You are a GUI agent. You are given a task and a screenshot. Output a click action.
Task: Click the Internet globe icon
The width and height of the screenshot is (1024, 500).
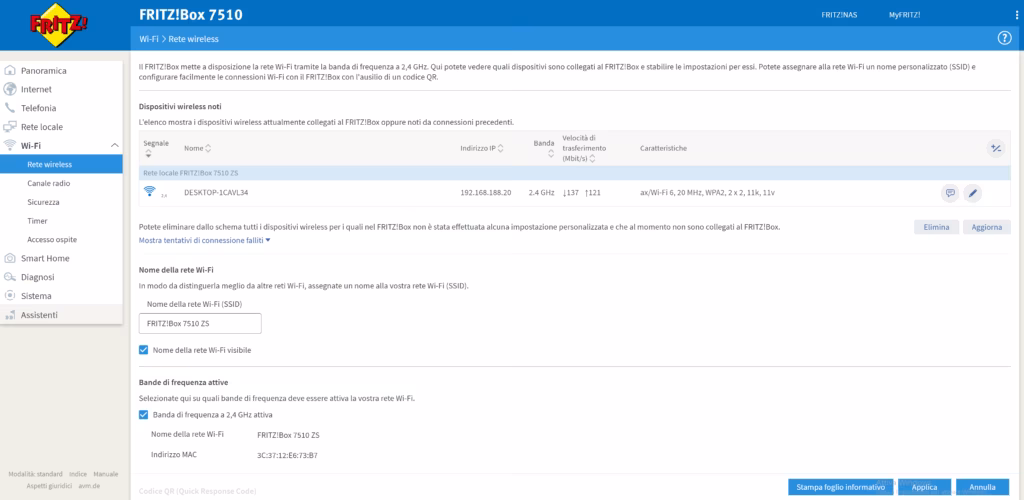(x=10, y=89)
